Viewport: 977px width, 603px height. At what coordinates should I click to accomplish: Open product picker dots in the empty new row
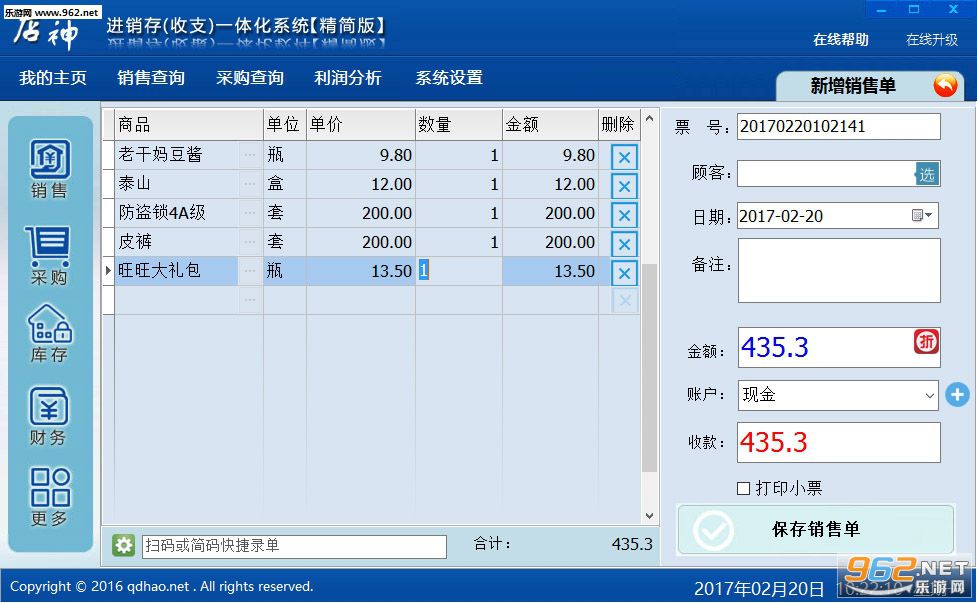250,300
